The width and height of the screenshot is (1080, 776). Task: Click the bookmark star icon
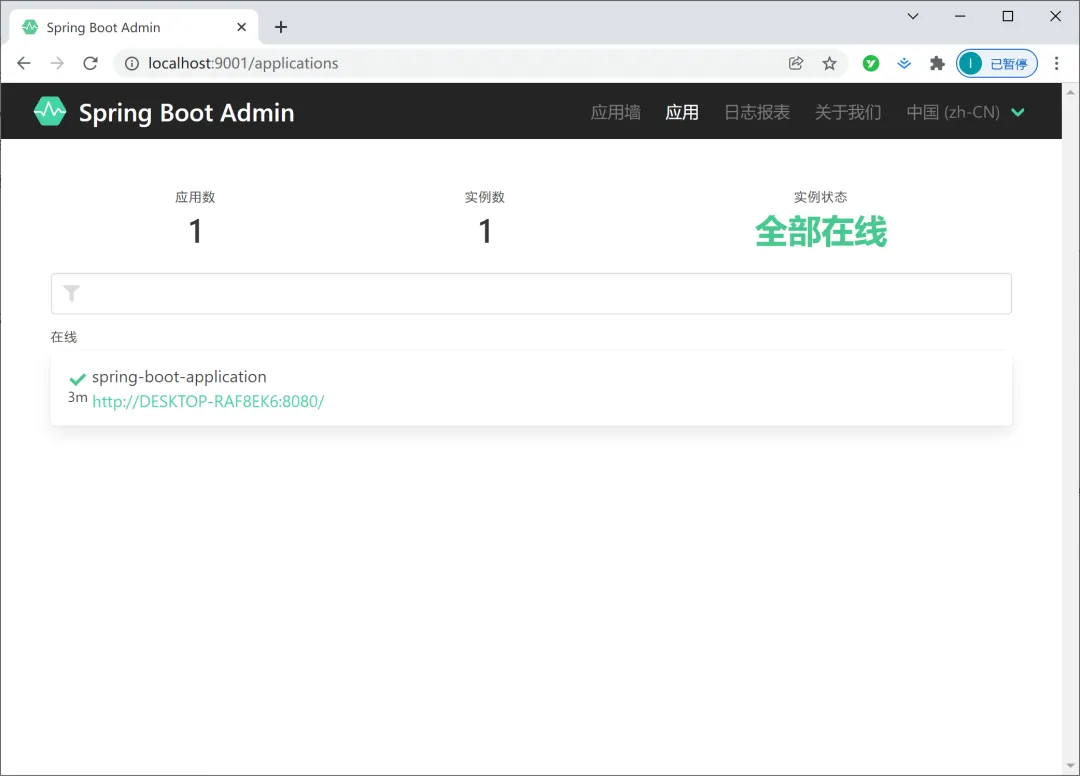click(830, 63)
